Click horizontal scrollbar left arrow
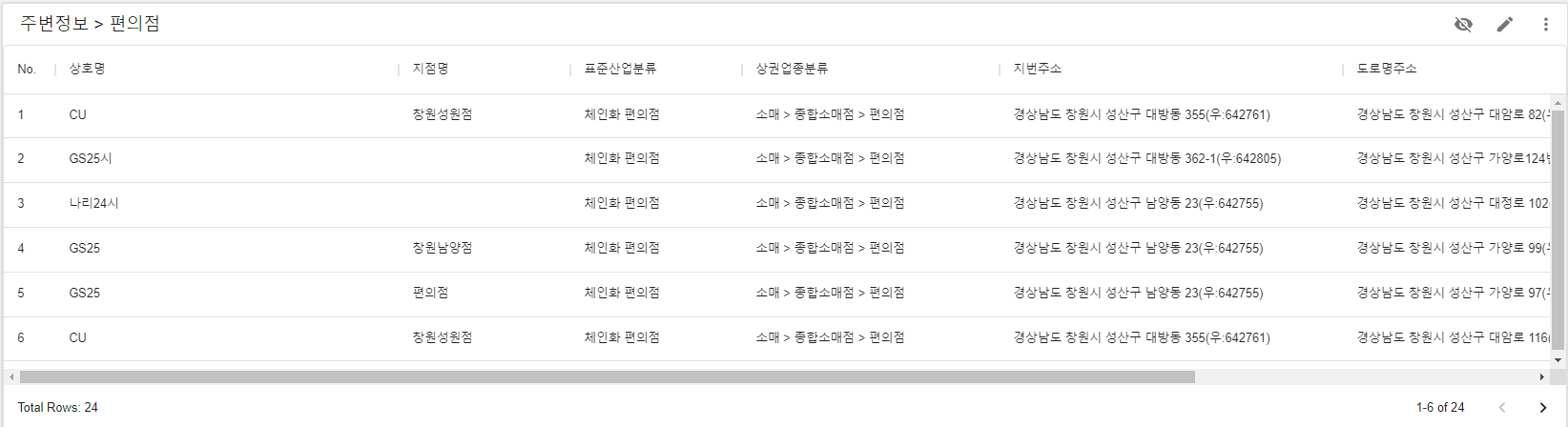 (11, 376)
